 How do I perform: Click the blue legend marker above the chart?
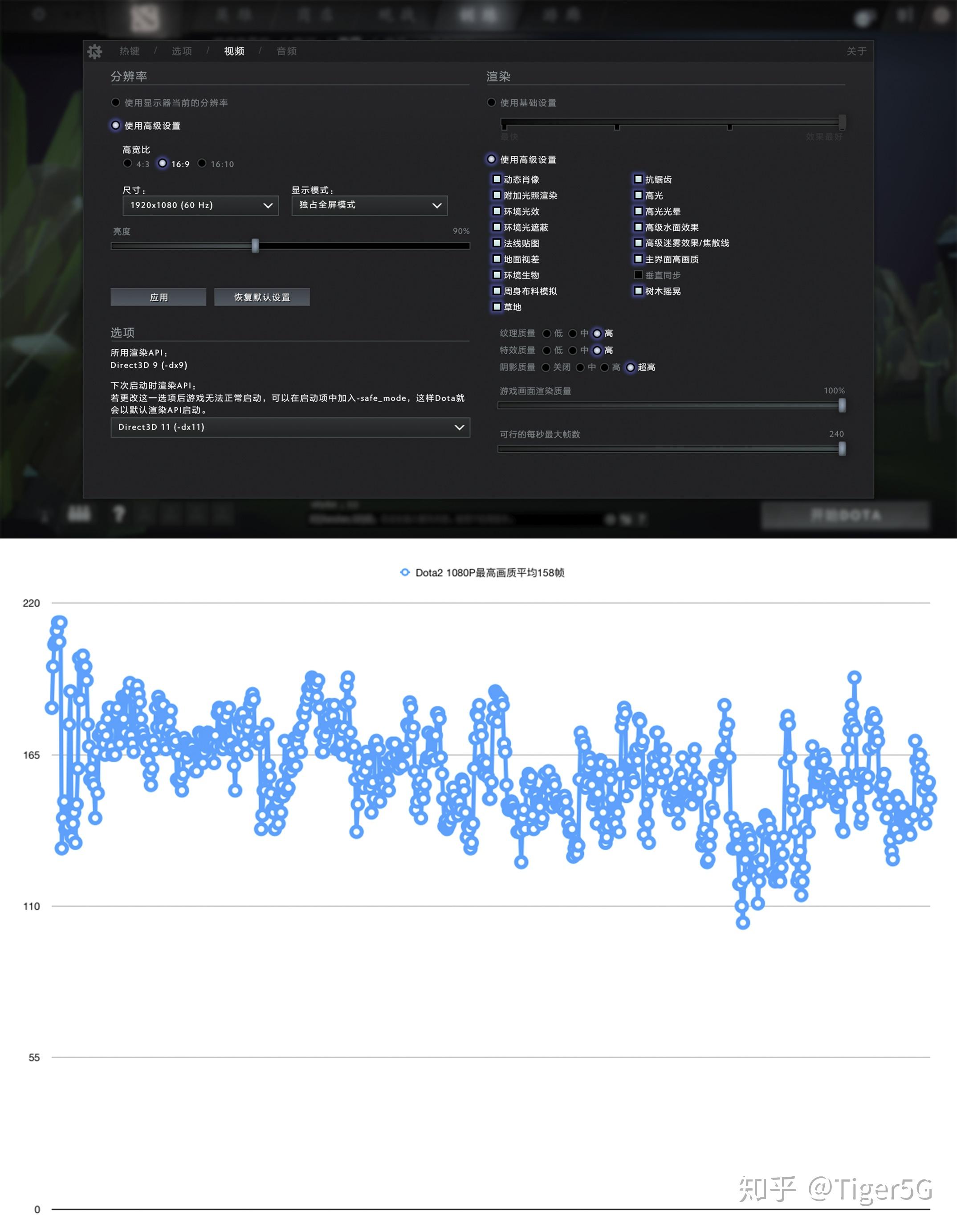pos(404,572)
